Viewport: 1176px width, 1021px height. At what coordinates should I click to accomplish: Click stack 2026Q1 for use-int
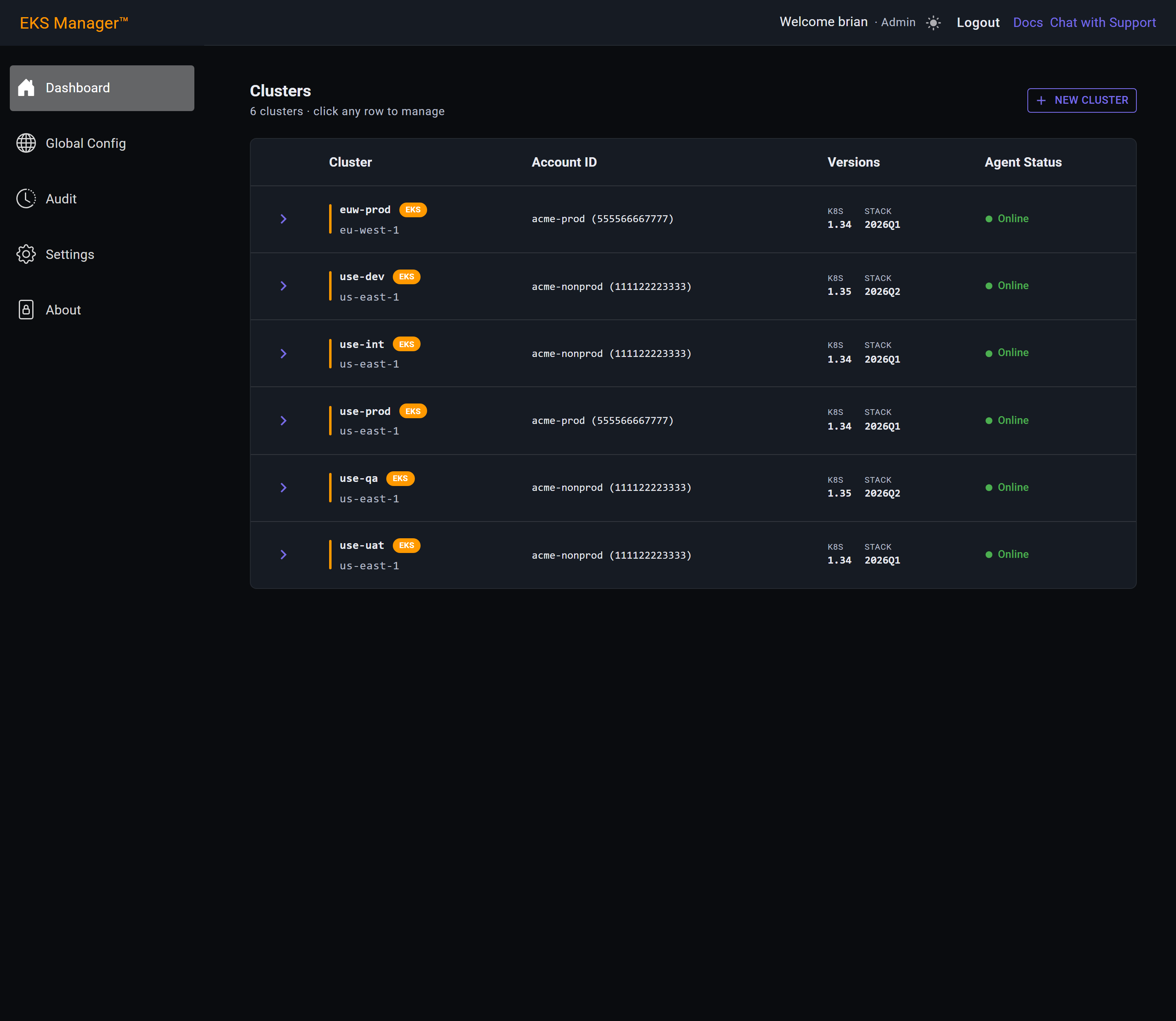click(882, 359)
